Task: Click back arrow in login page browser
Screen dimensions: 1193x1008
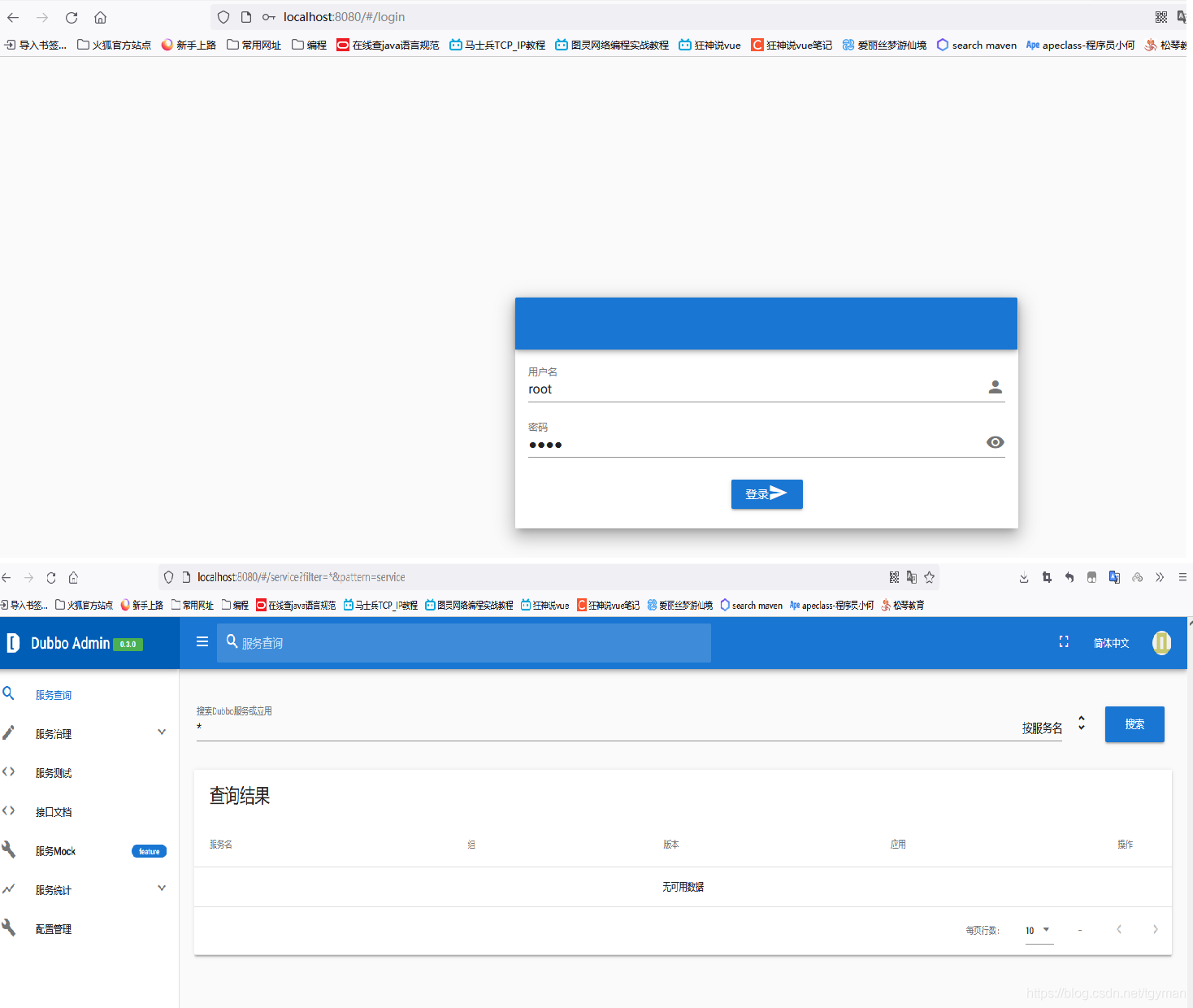Action: [x=13, y=17]
